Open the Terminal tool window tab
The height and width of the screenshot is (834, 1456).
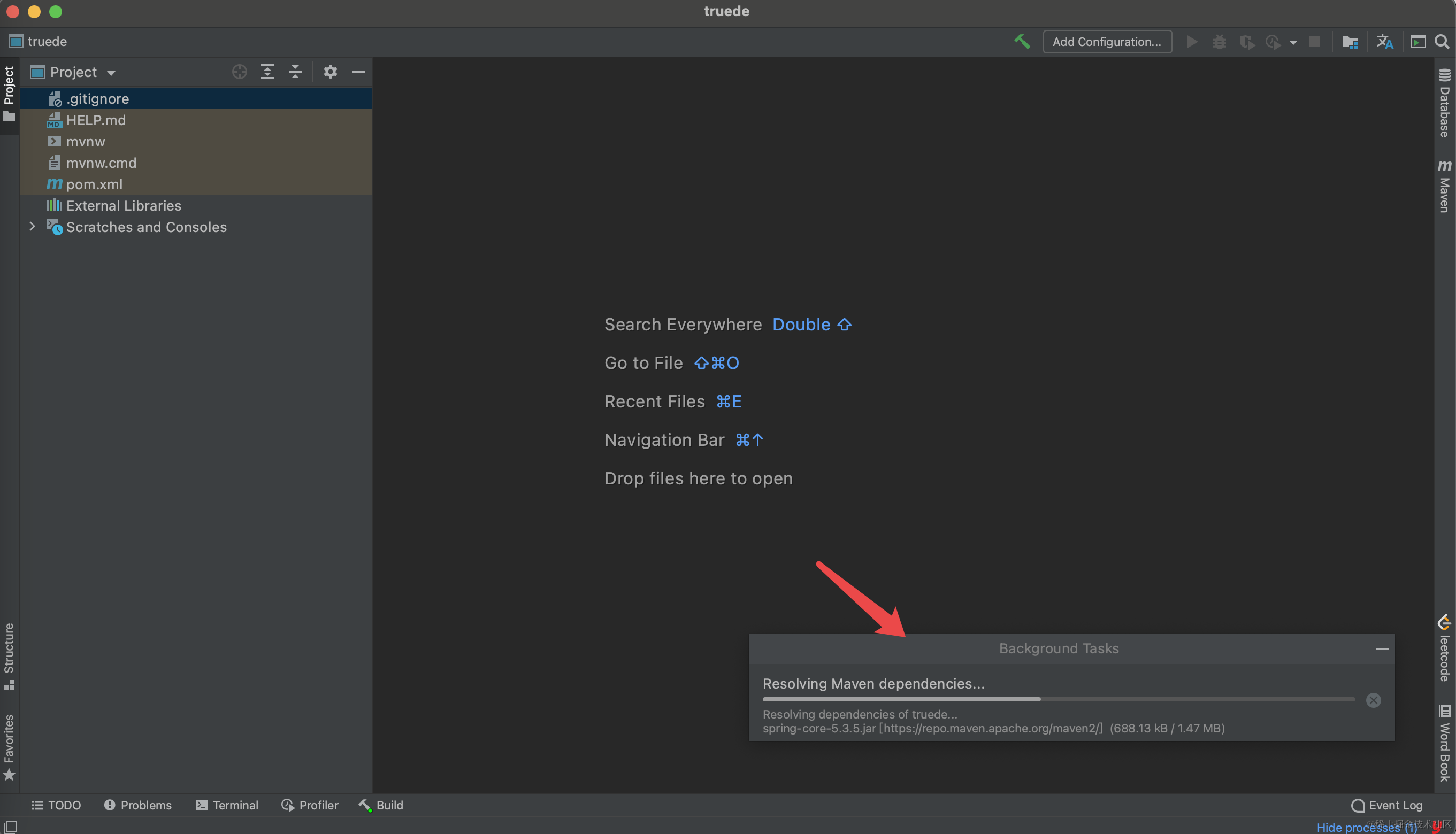pyautogui.click(x=227, y=805)
